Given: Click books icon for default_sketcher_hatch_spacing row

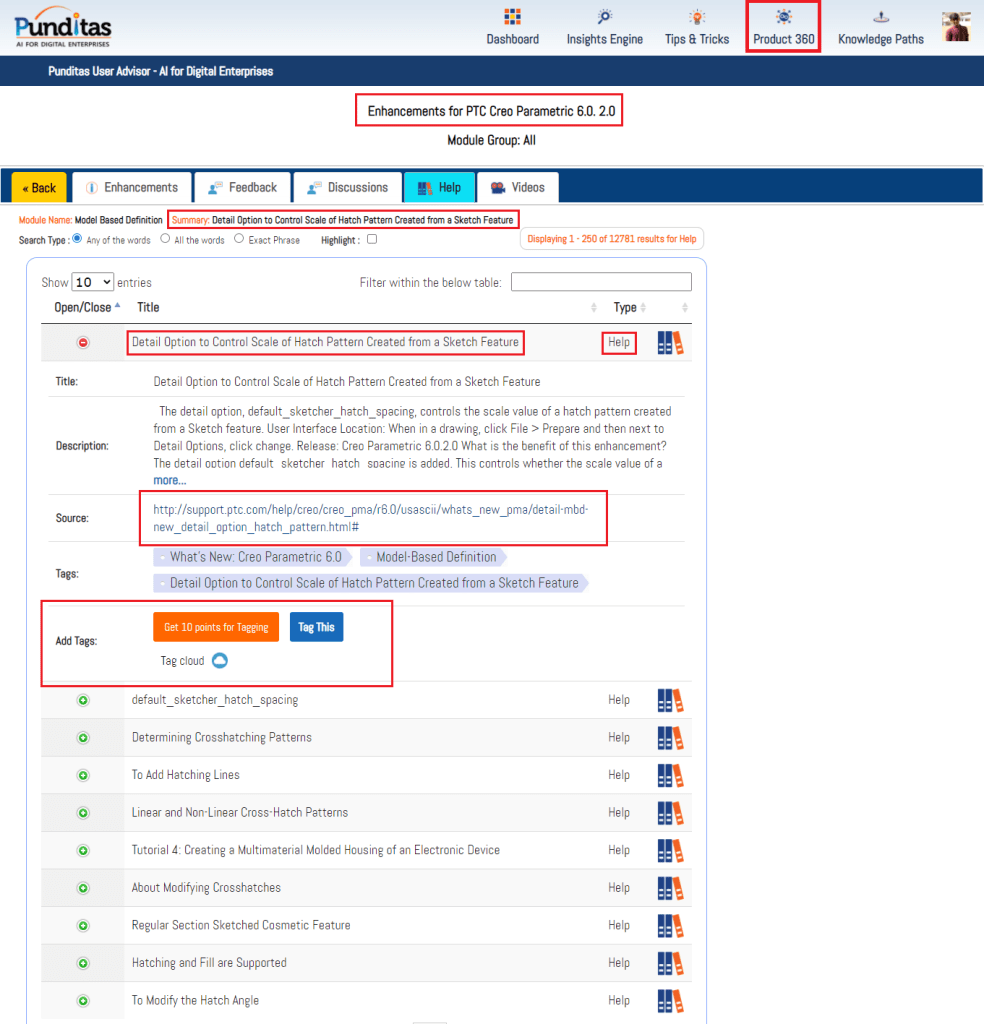Looking at the screenshot, I should click(x=670, y=700).
